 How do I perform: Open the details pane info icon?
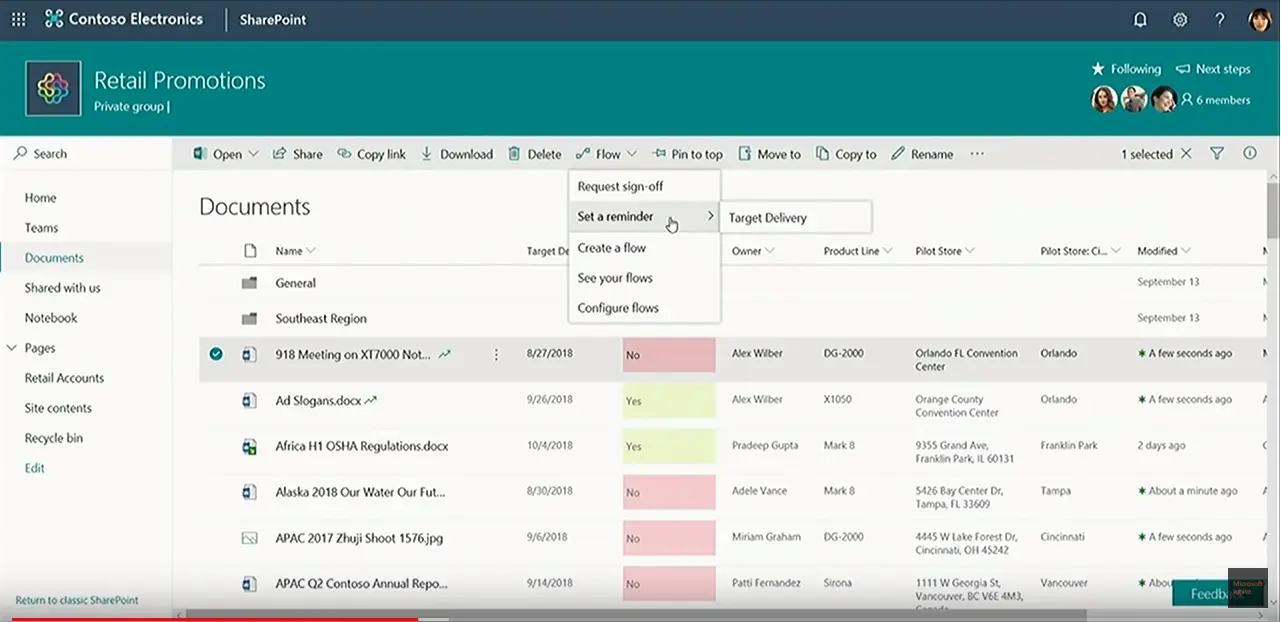(1250, 154)
